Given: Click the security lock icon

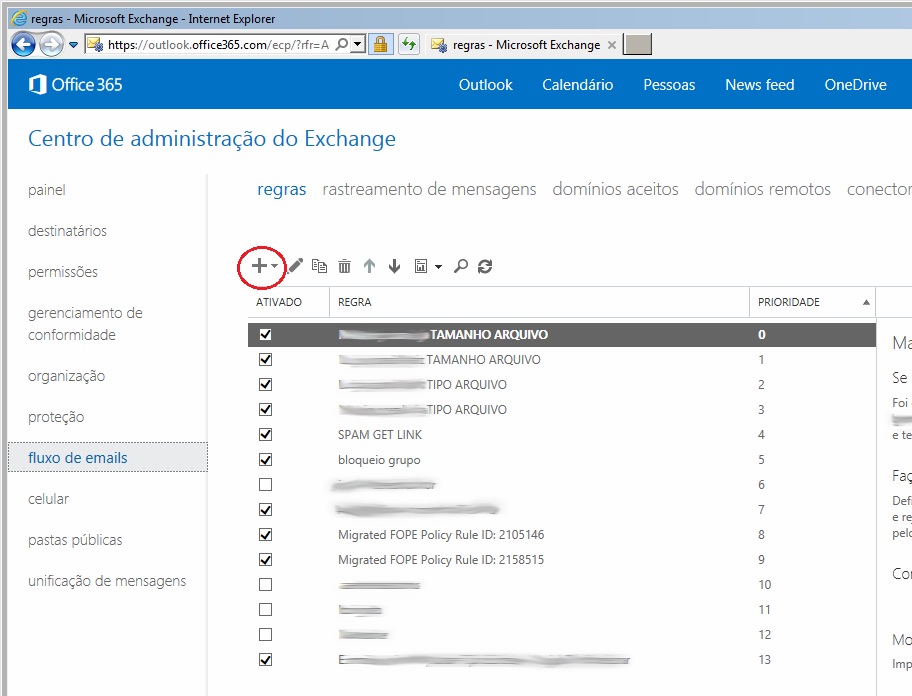Looking at the screenshot, I should (380, 44).
